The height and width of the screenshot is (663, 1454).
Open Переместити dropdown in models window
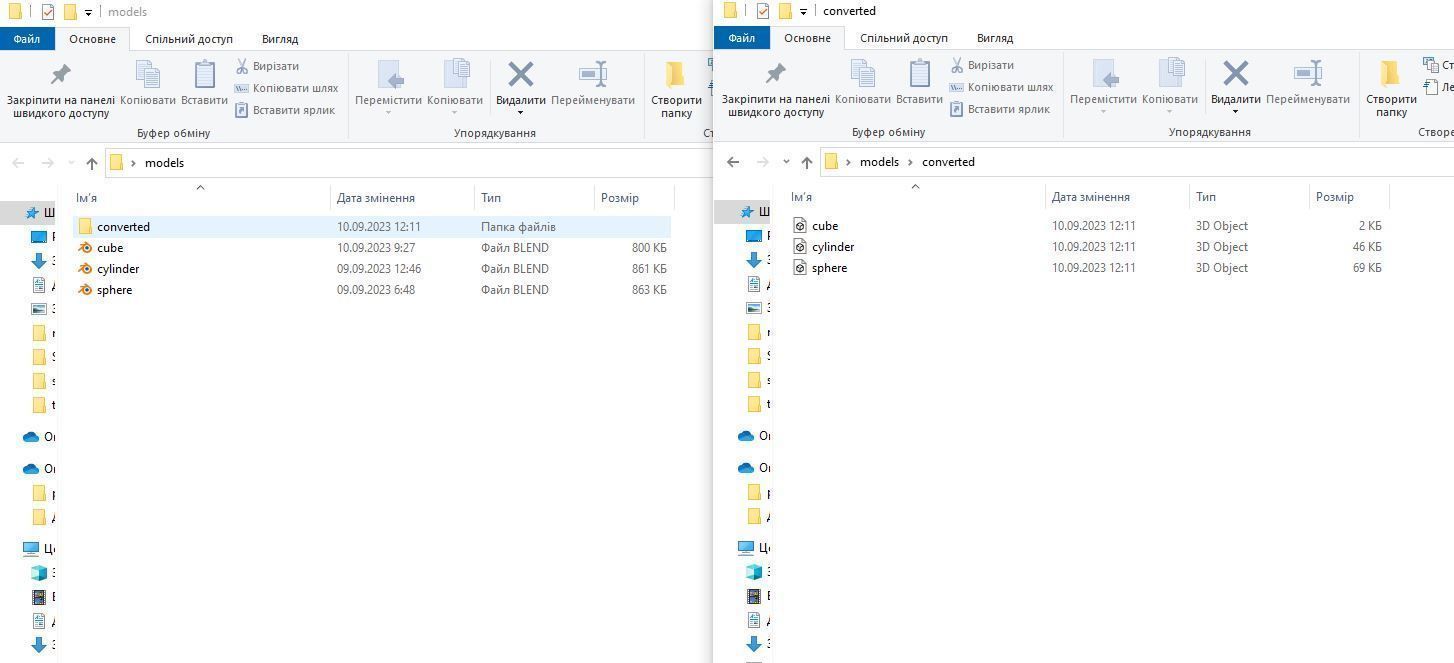[x=388, y=112]
